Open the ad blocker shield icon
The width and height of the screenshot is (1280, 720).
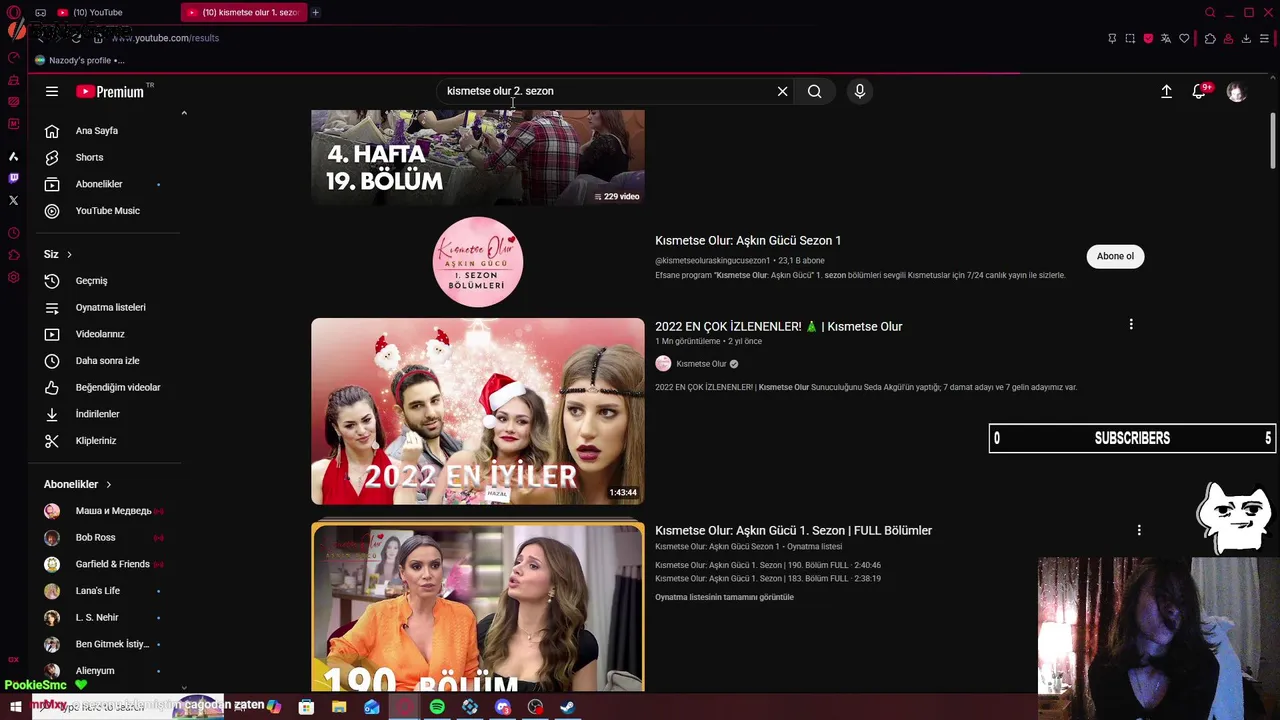1148,38
